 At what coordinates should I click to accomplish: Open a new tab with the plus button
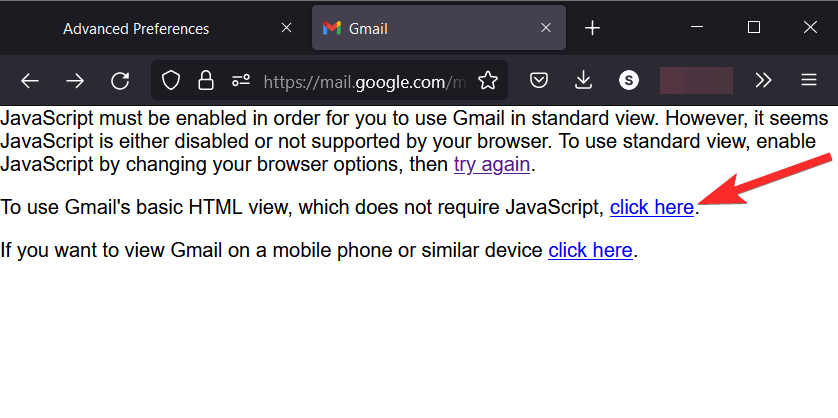point(592,28)
